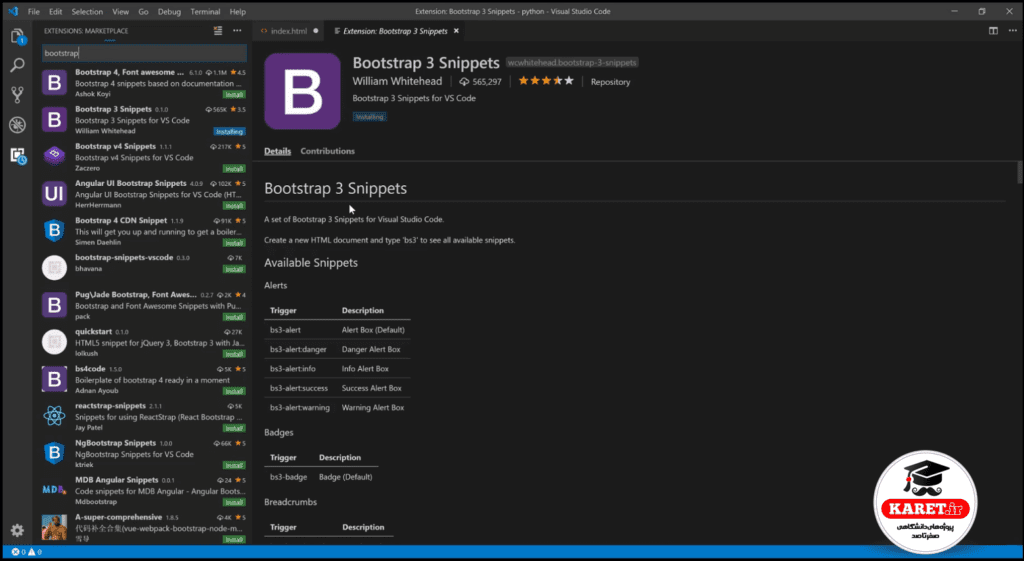Click the MDB Angular Snippets icon

point(54,490)
